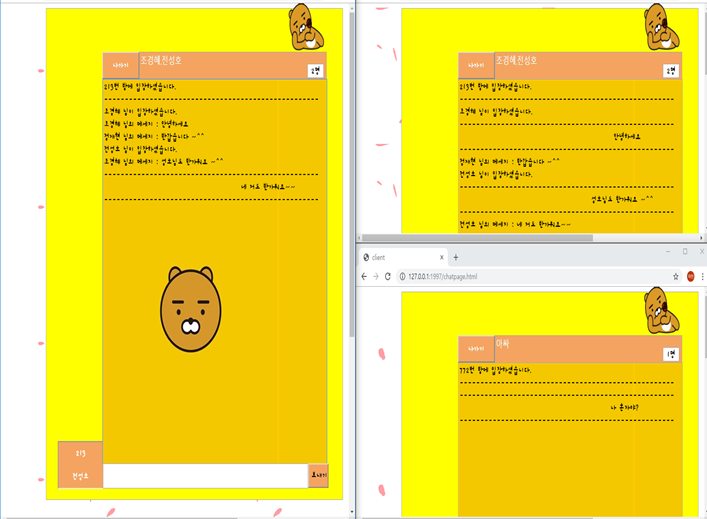The height and width of the screenshot is (519, 707).
Task: Click the 2명 member count badge in the top-right window
Action: click(671, 71)
